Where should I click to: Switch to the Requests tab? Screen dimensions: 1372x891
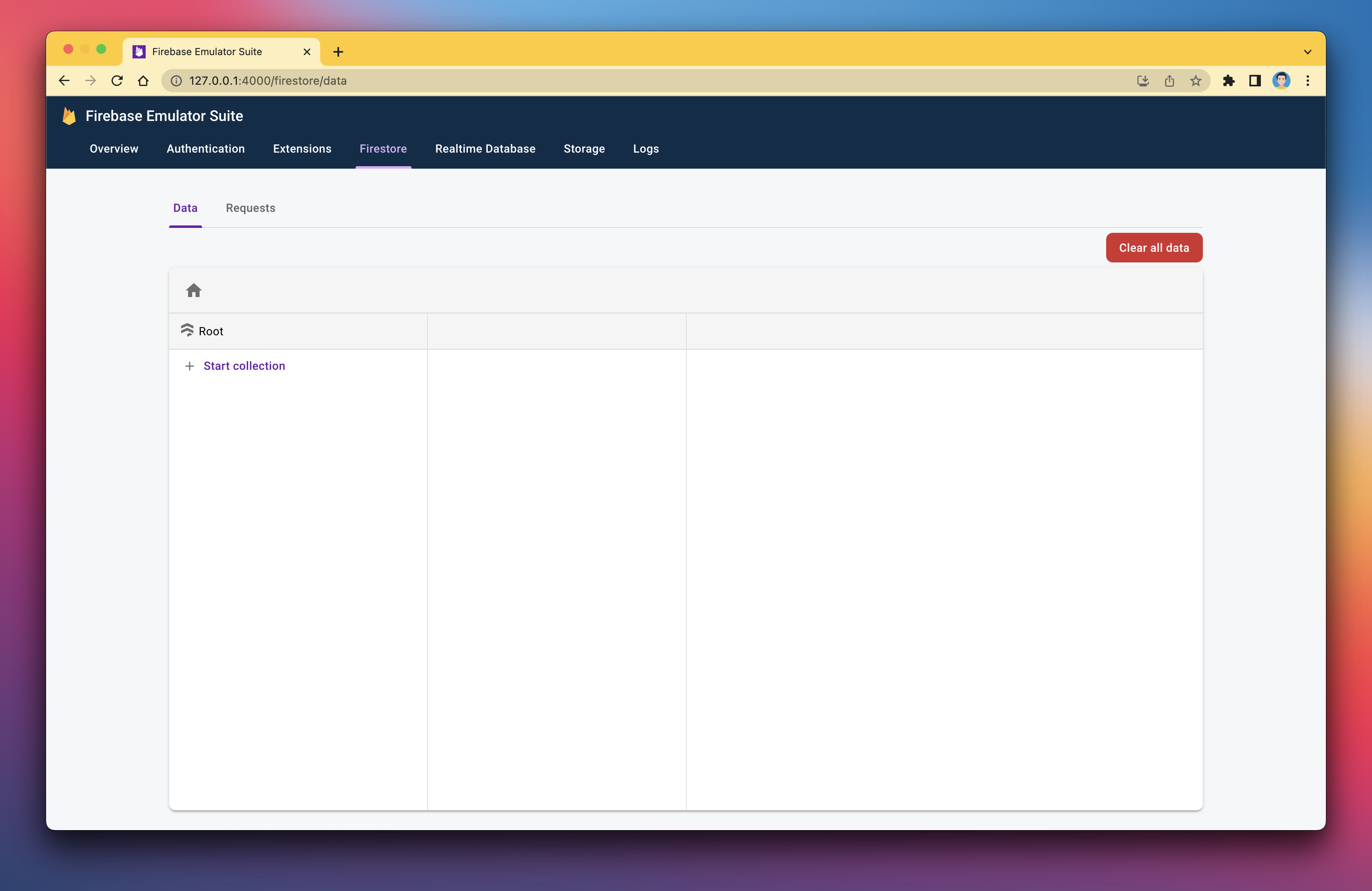(250, 208)
